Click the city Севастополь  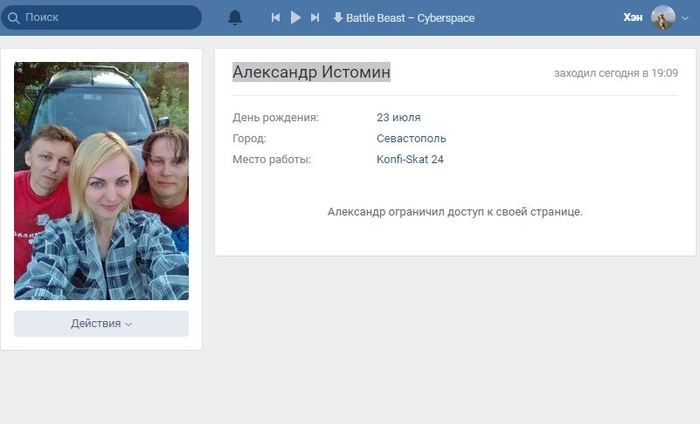[411, 138]
